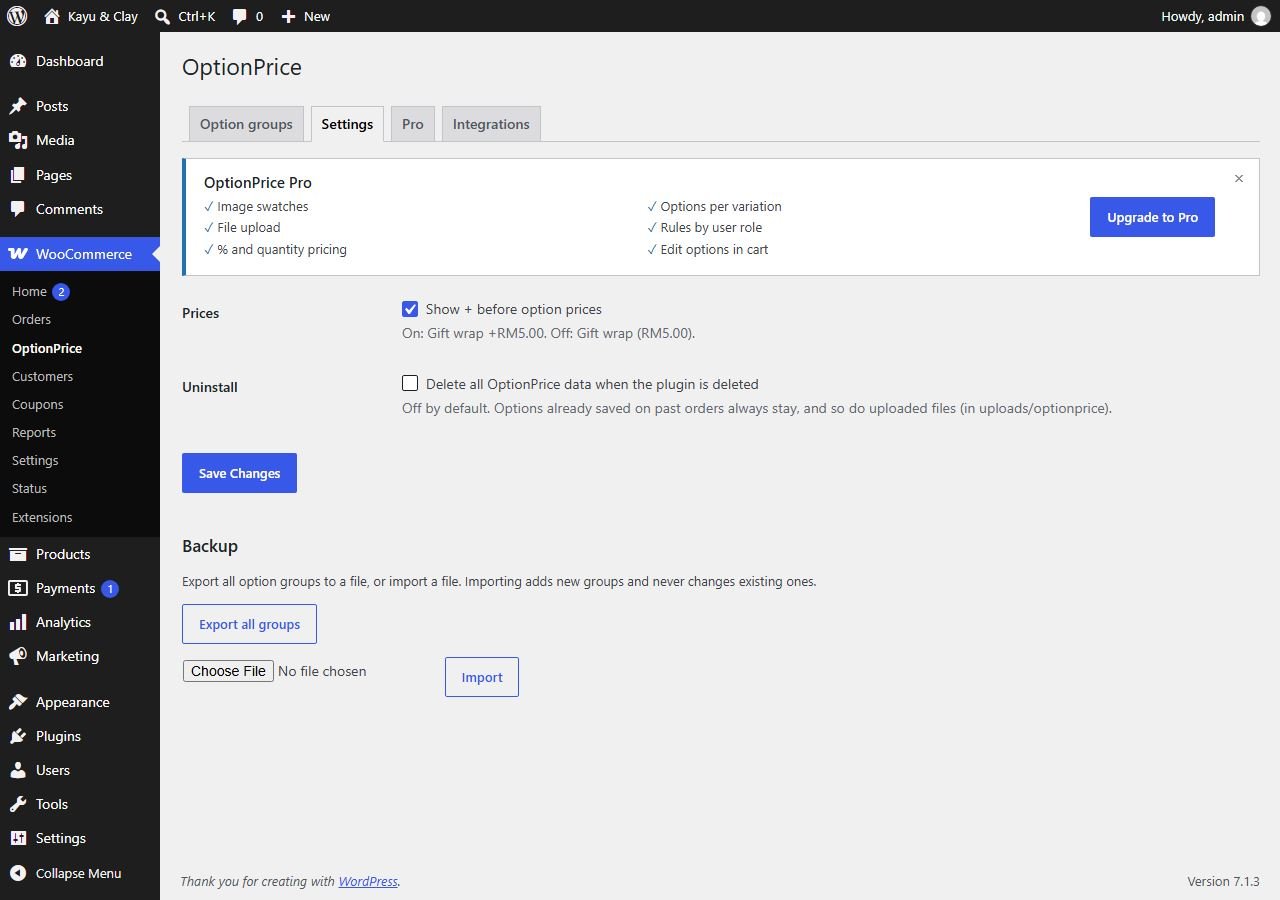Click the Marketing megaphone icon
Screen dimensions: 1280x900
click(18, 656)
